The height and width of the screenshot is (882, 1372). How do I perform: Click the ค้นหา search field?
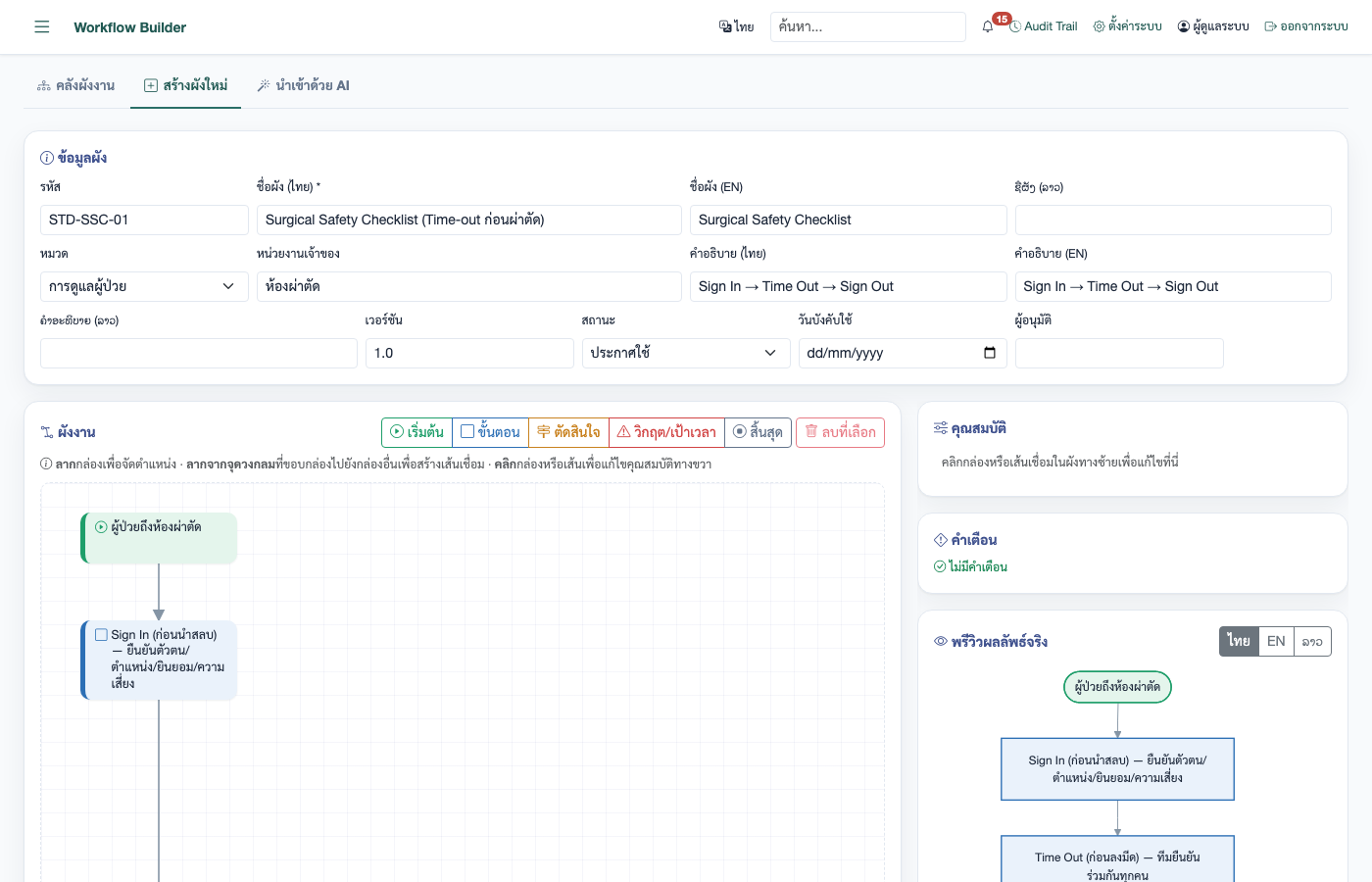click(x=868, y=26)
